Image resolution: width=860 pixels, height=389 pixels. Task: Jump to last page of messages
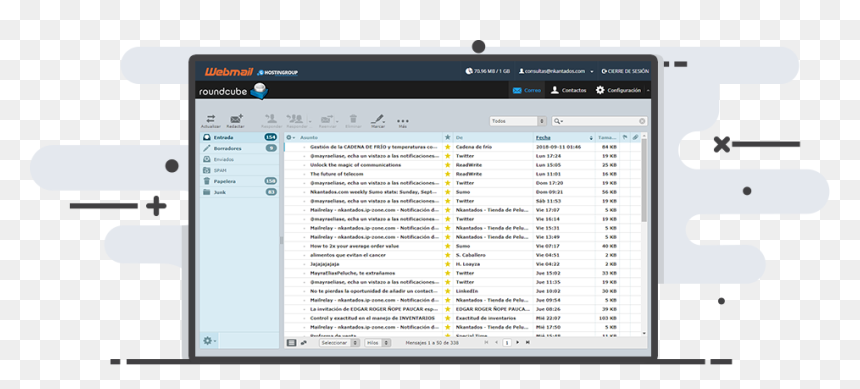click(528, 342)
